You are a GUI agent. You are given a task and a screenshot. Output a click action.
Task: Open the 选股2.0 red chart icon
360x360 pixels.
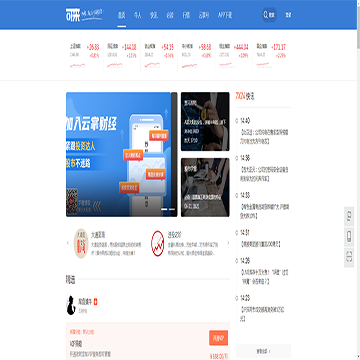[x=157, y=243]
